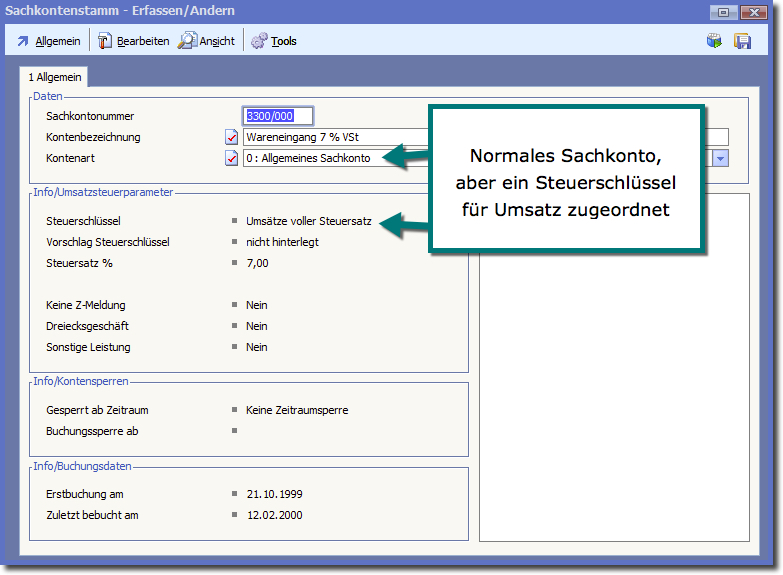Click the Steuerschlüssel value Umsätze voller Steuersatz
This screenshot has width=783, height=575.
click(x=308, y=221)
